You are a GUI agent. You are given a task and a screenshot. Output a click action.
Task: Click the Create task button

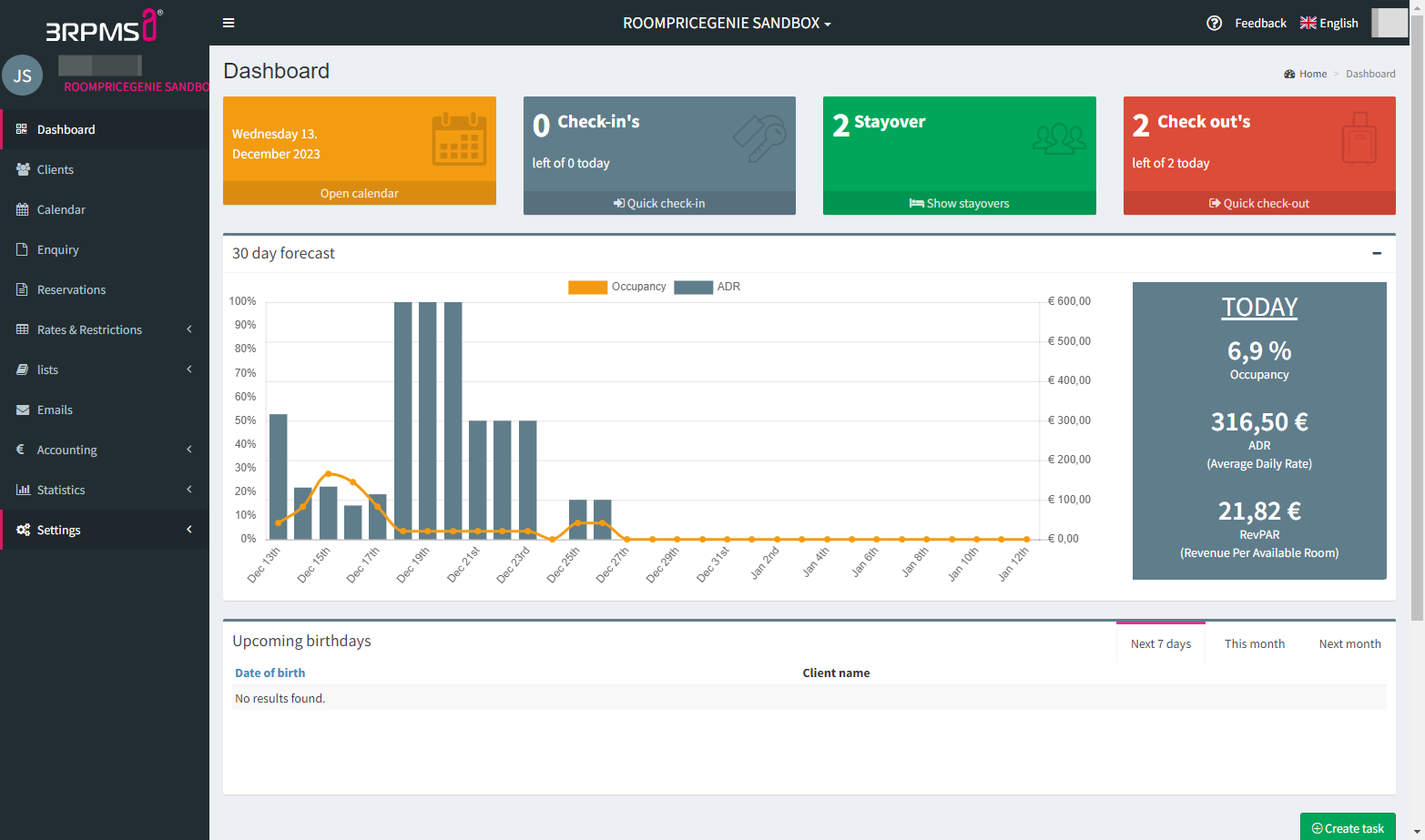(1348, 827)
